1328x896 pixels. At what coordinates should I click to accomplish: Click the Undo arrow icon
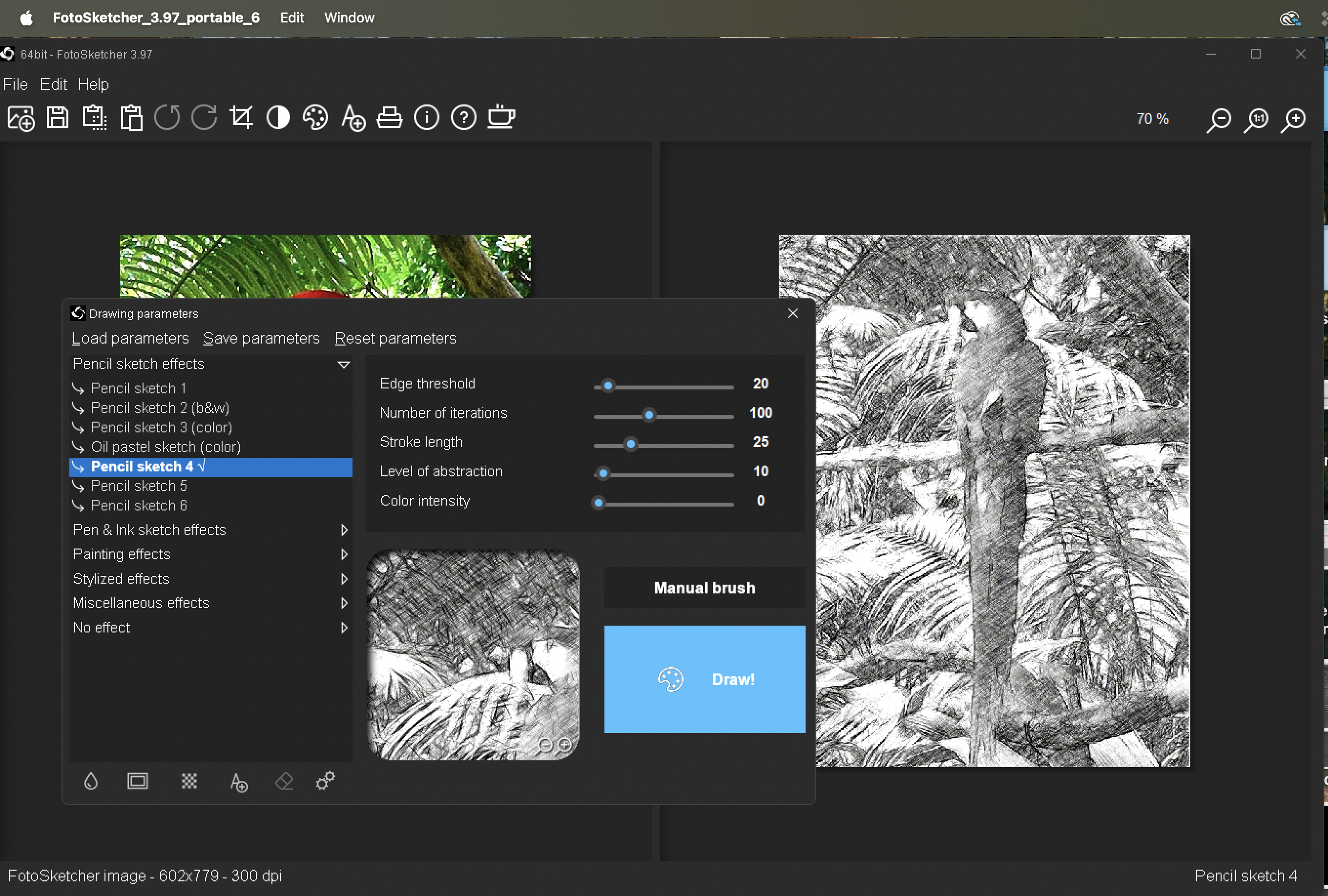(167, 118)
